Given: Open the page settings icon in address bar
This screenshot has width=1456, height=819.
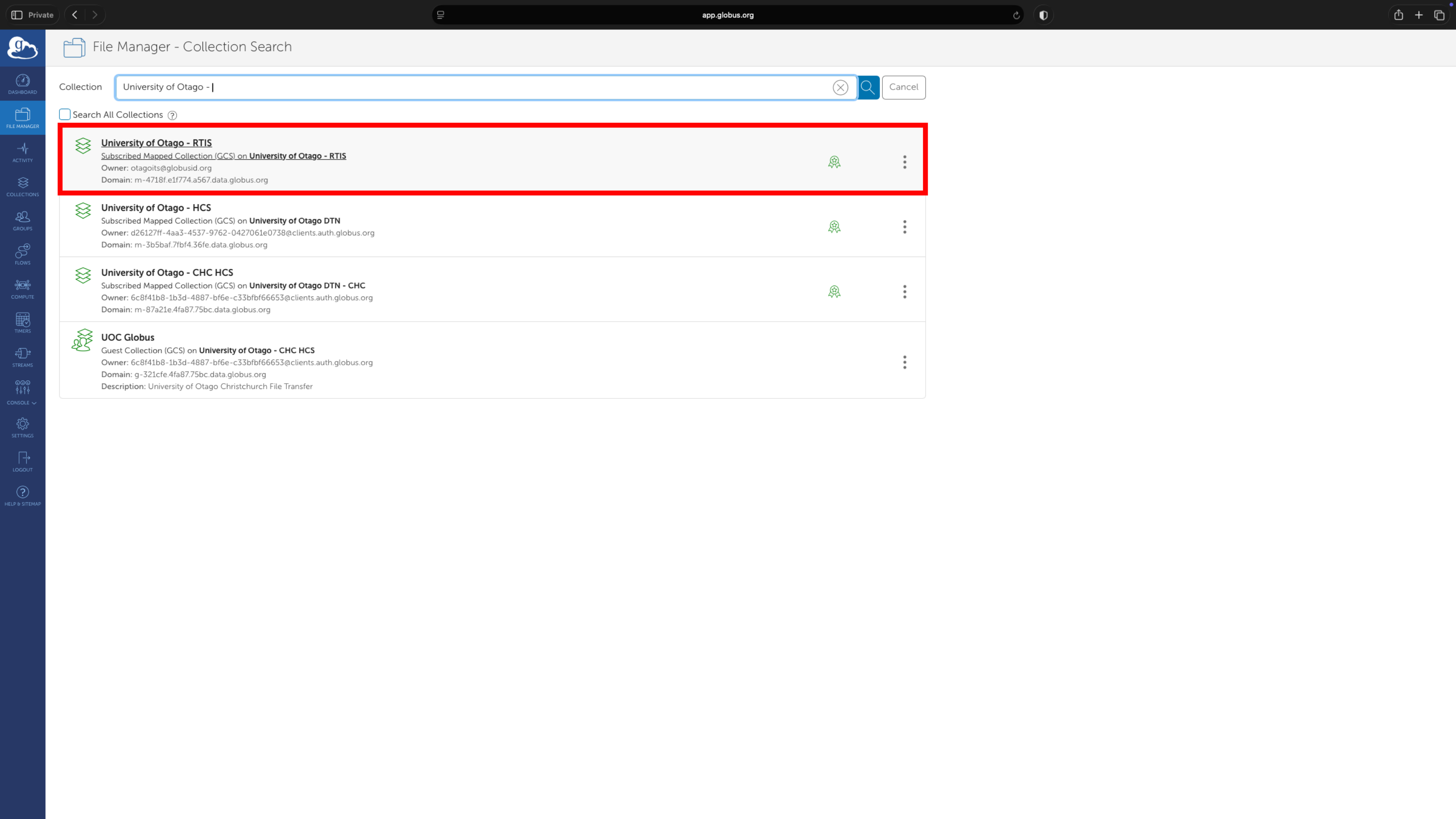Looking at the screenshot, I should coord(441,15).
